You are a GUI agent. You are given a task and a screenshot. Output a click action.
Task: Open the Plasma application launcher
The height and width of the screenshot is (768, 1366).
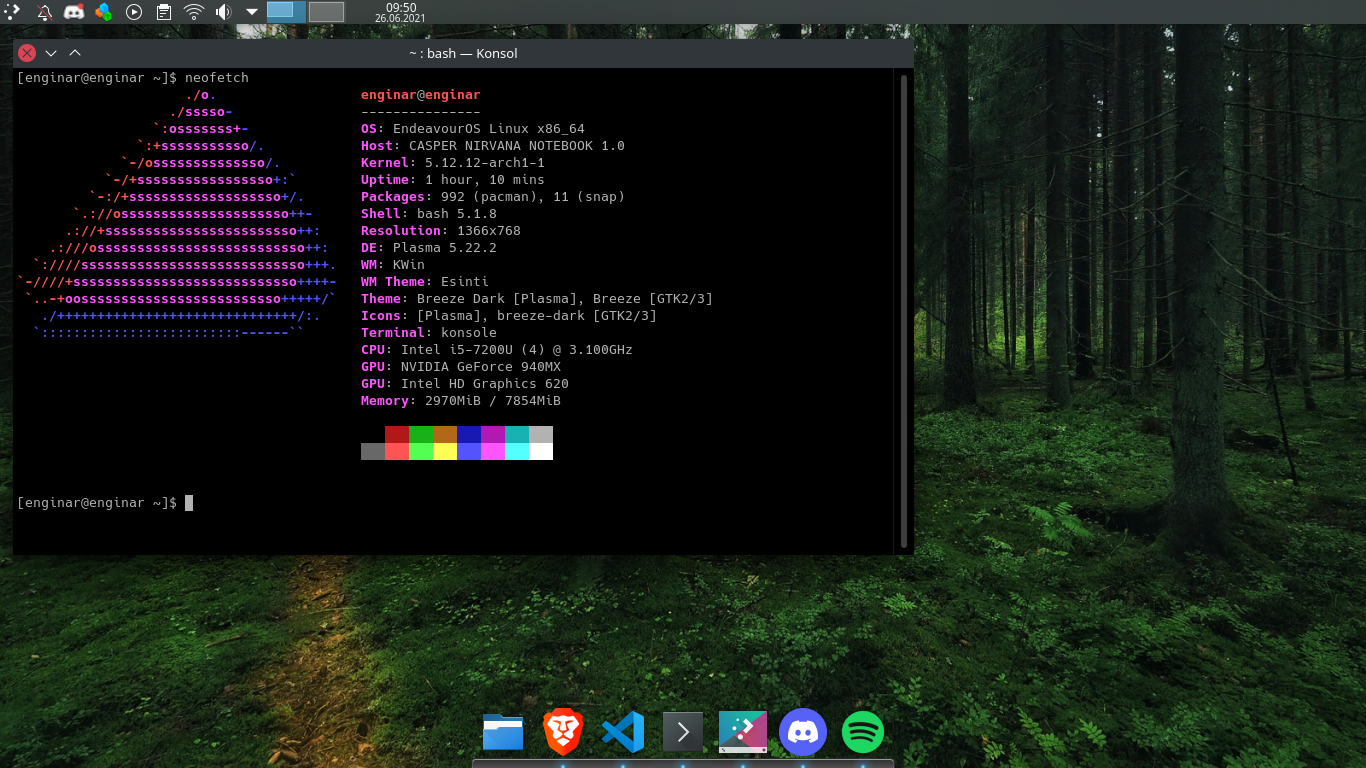point(11,12)
